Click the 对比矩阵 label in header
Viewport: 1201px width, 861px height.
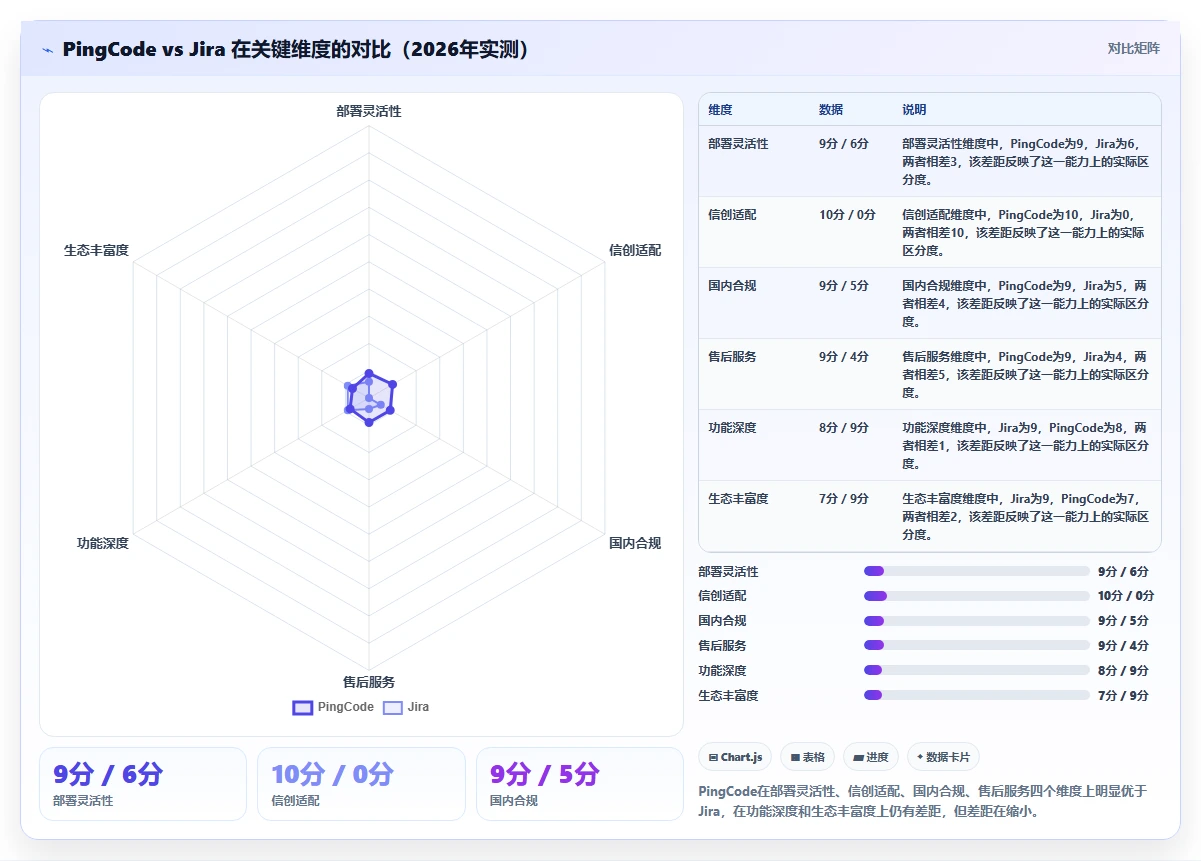tap(1134, 48)
